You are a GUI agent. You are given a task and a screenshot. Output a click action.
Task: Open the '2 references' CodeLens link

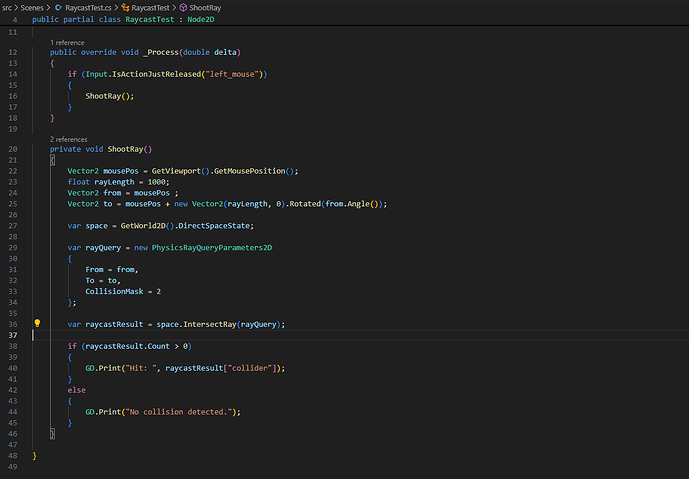(69, 139)
